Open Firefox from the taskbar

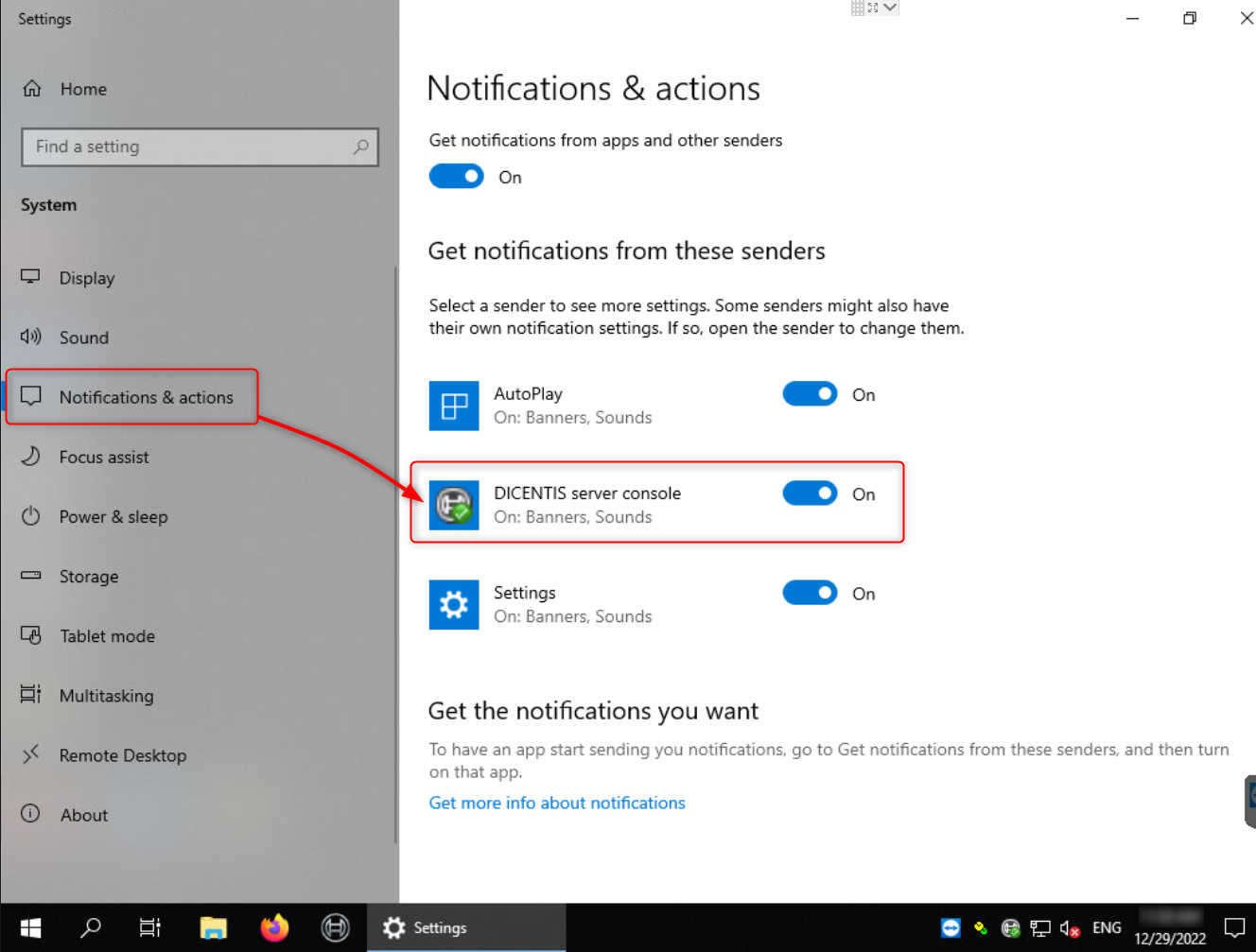click(274, 928)
